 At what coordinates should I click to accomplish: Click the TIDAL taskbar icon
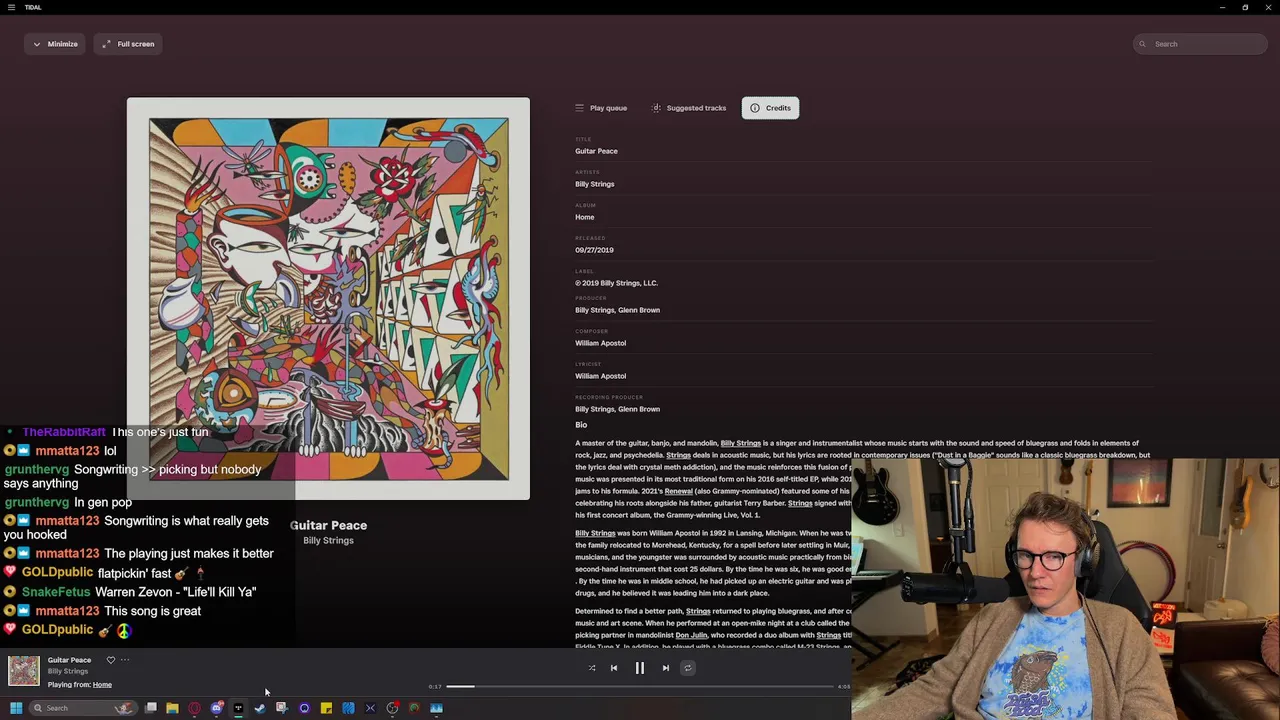pyautogui.click(x=238, y=708)
